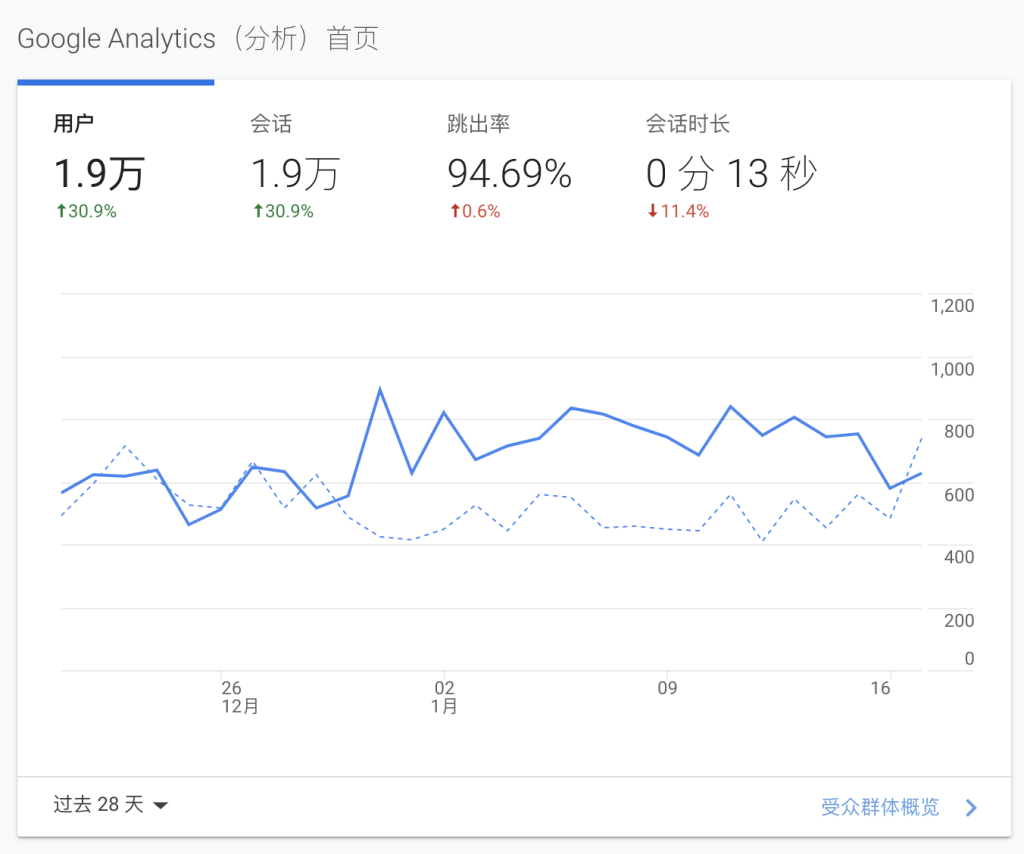Click the 16 date marker on the axis

click(880, 688)
